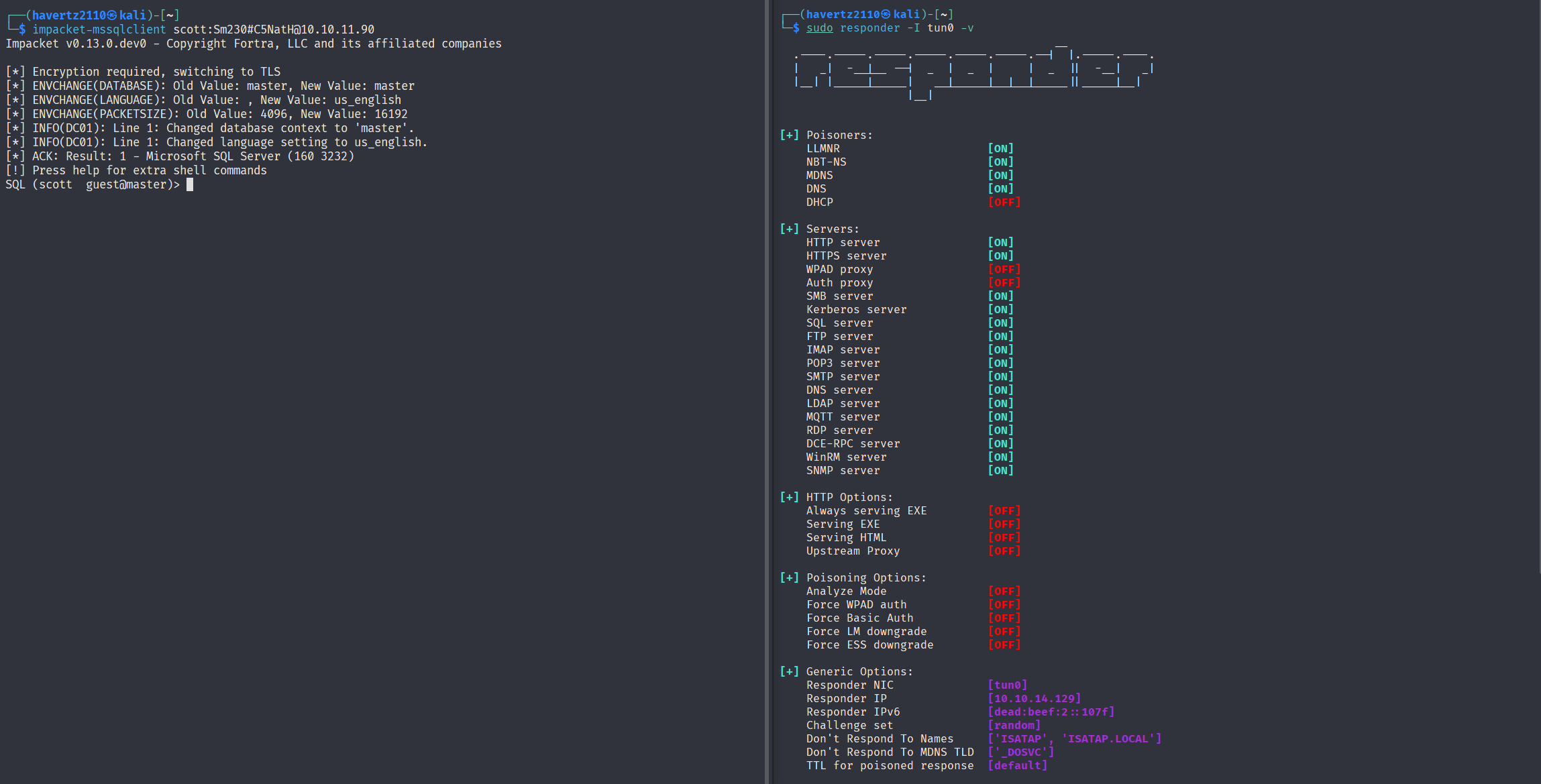The image size is (1541, 784).
Task: Click the Analyze Mode OFF indicator
Action: [x=1004, y=592]
